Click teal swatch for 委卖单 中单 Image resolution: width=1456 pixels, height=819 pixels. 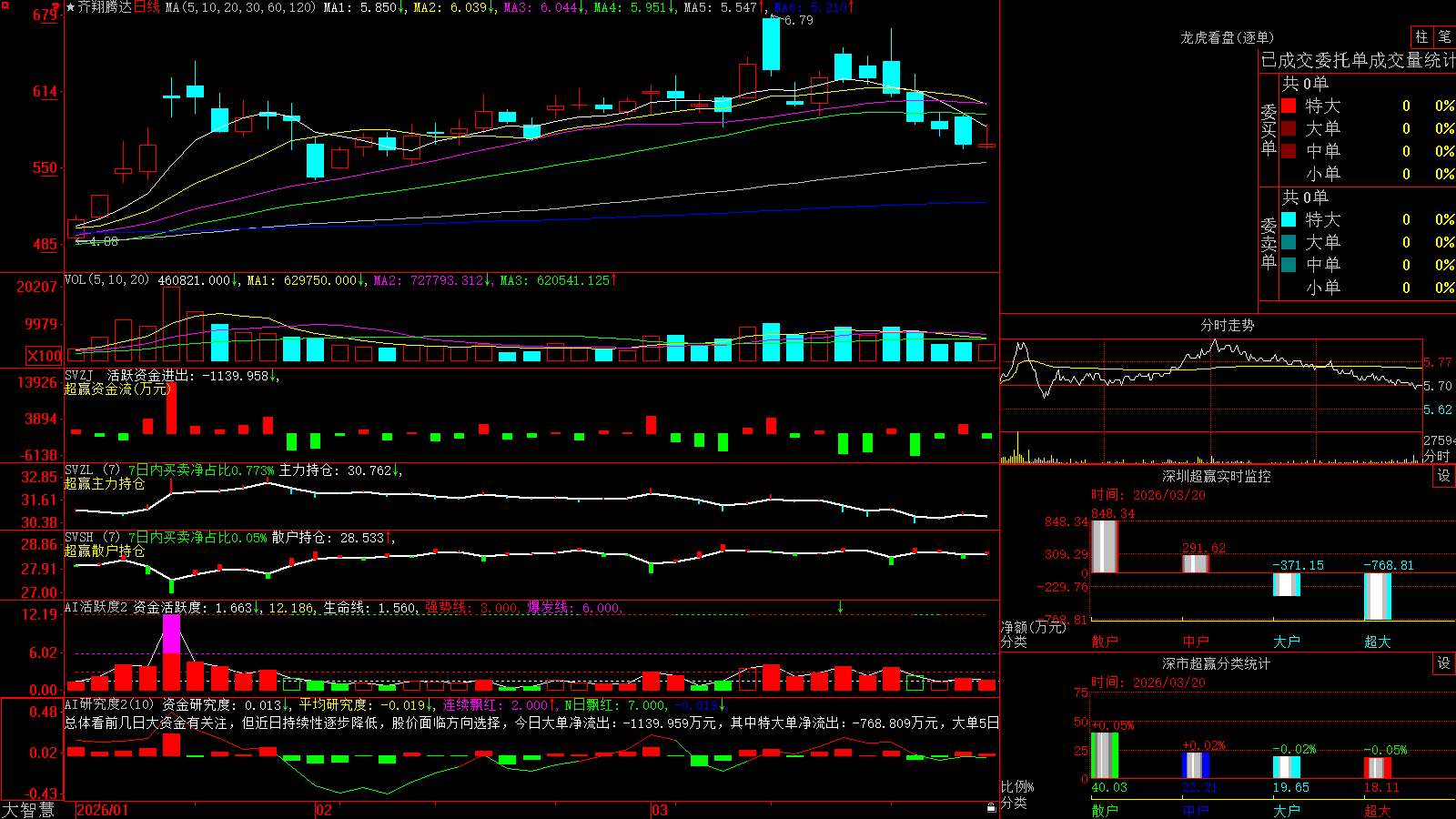1289,265
